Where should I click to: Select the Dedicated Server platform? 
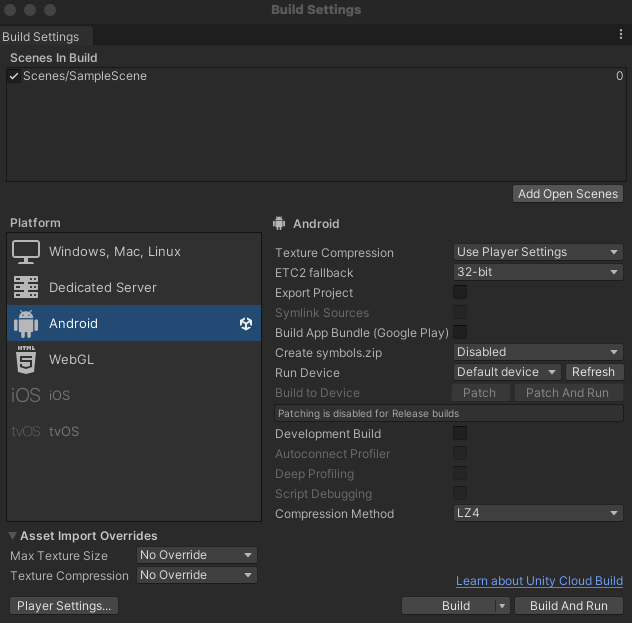pos(134,287)
